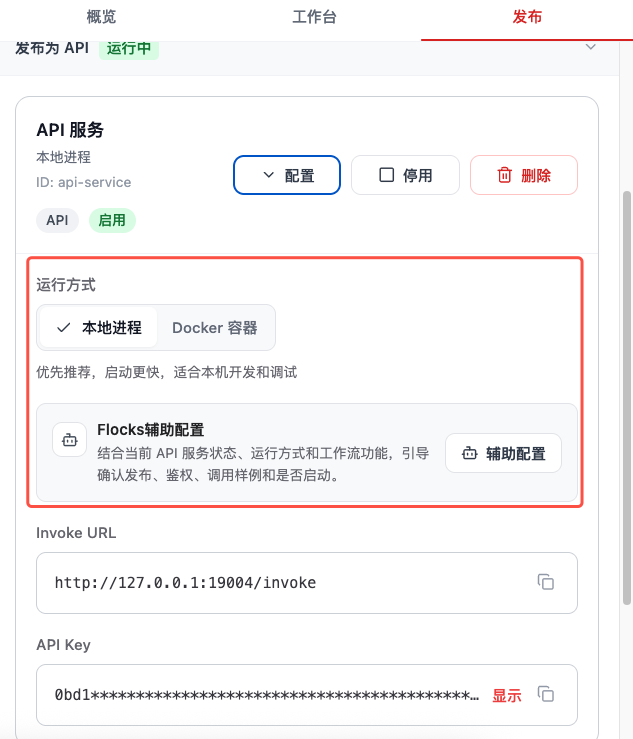The width and height of the screenshot is (633, 739).
Task: Click the 启用 status badge
Action: [x=112, y=220]
